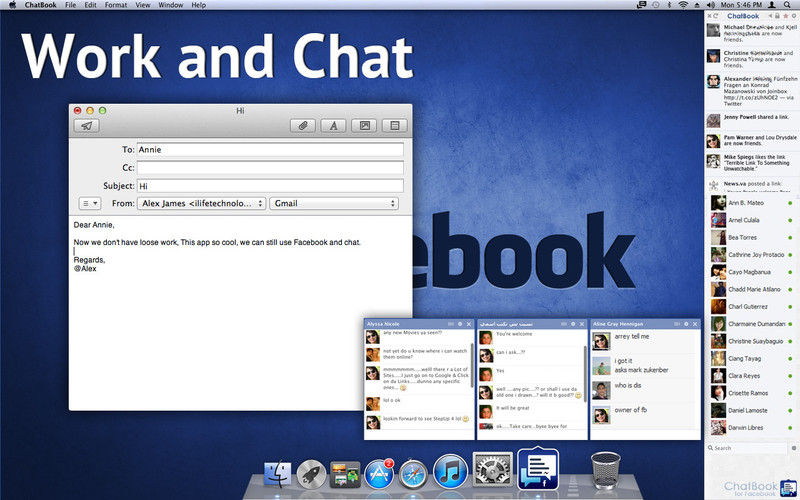
Task: Open the gear settings in ChatBook sidebar header
Action: (793, 16)
